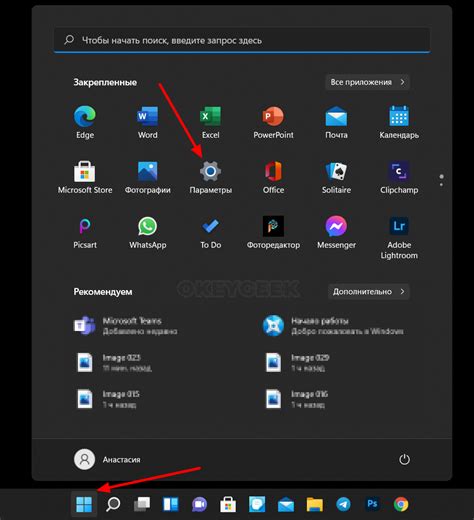474x520 pixels.
Task: Open the Mail envelope taskbar icon
Action: (x=286, y=504)
